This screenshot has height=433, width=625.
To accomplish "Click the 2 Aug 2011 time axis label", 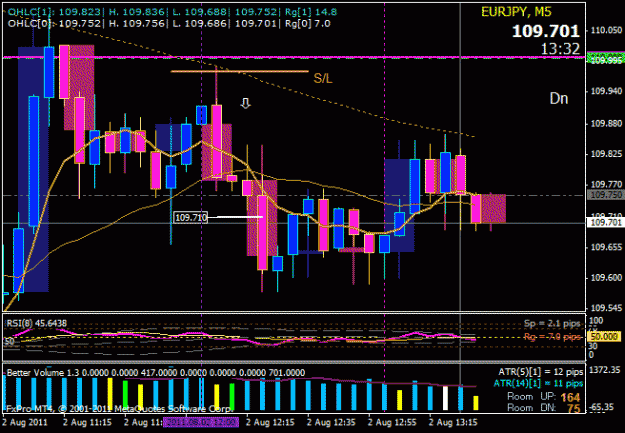I will (x=25, y=422).
